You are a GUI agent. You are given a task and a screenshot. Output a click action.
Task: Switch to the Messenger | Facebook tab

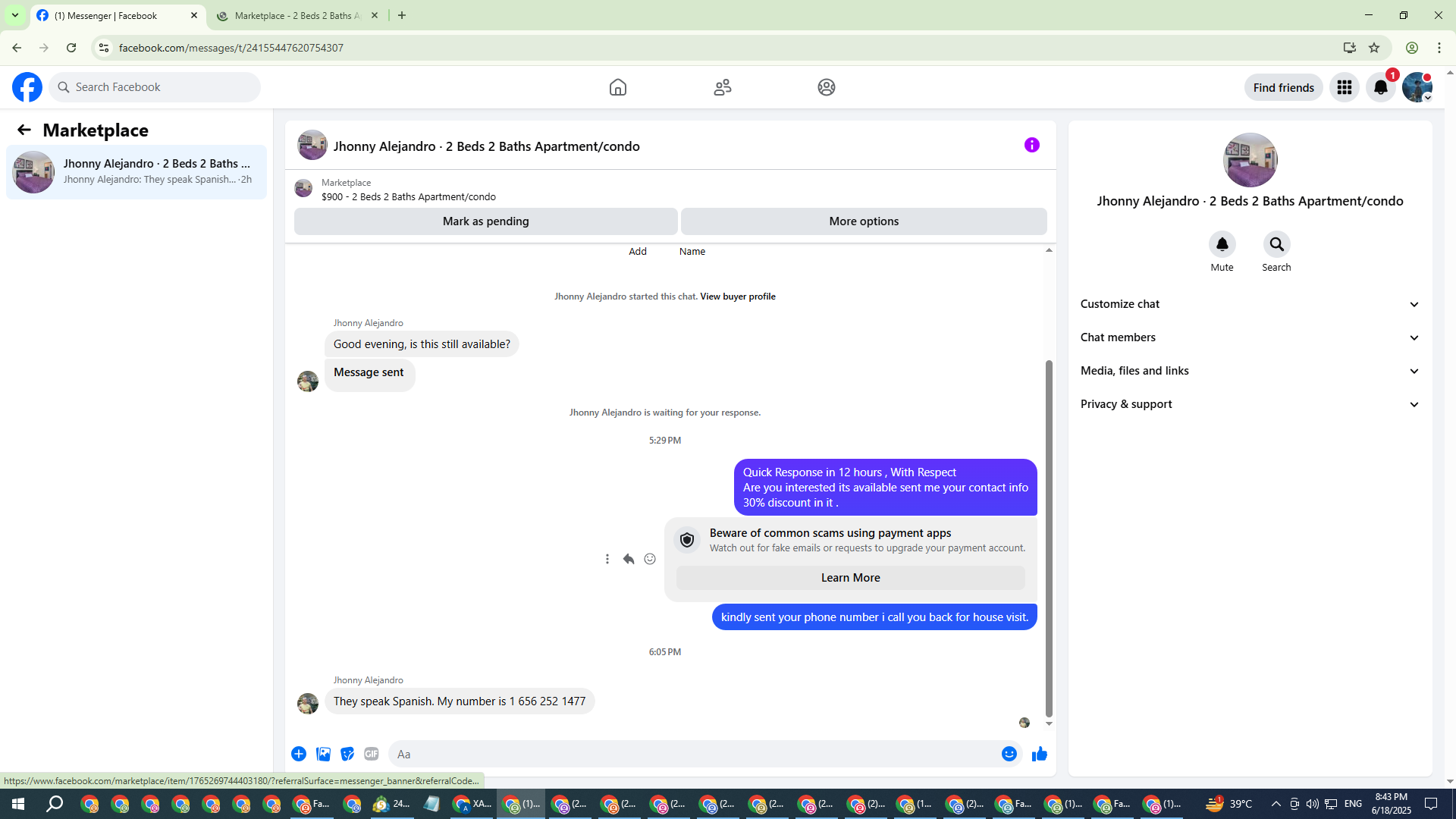click(118, 16)
